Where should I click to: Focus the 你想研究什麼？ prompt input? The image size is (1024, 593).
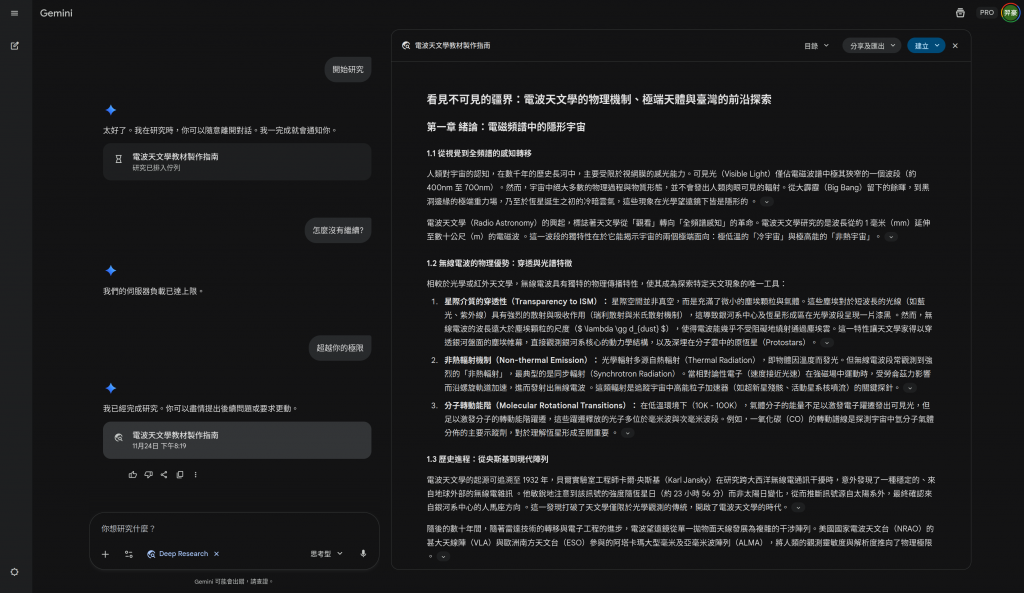coord(234,528)
